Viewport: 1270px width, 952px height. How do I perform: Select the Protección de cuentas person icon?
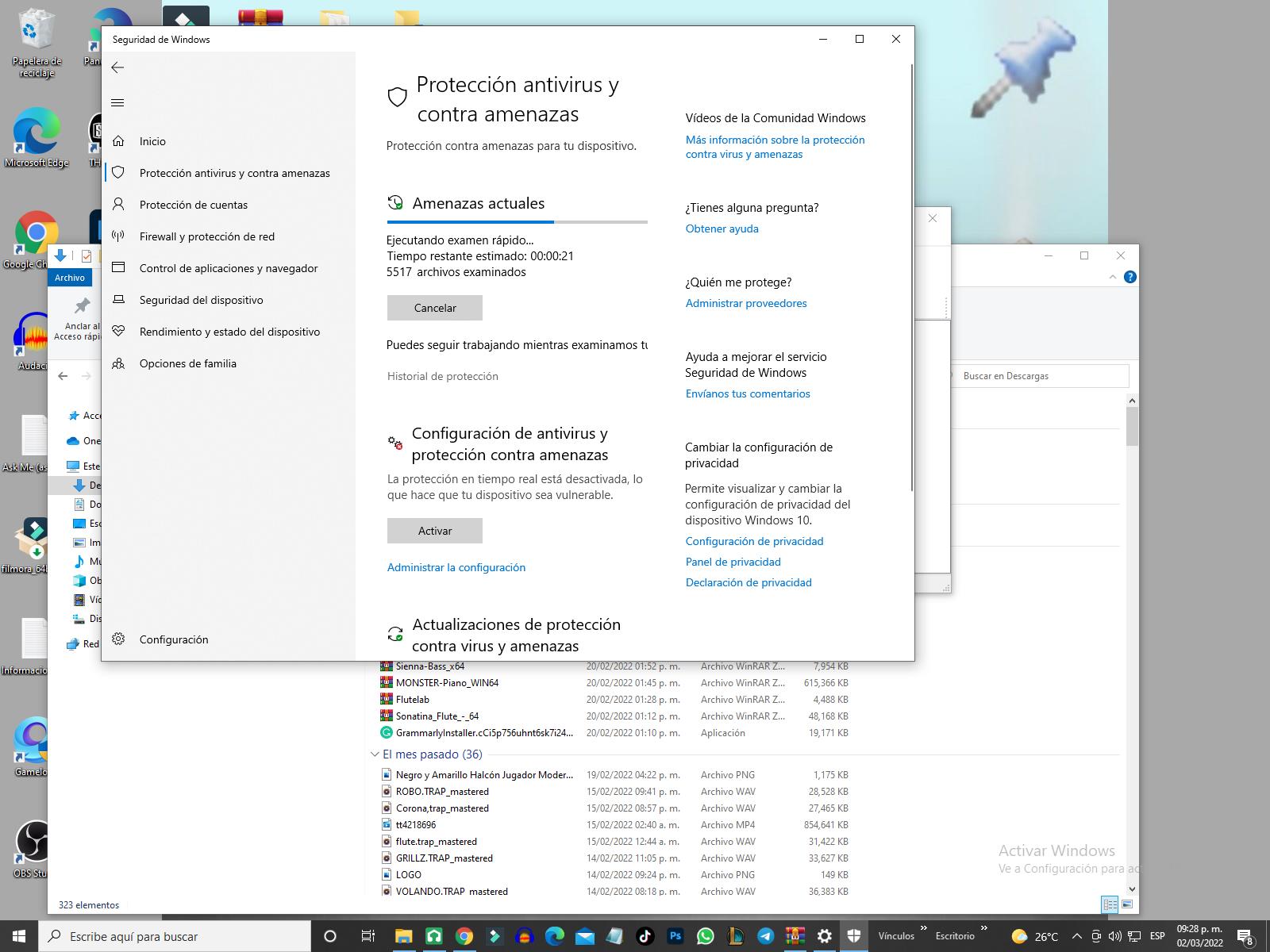pyautogui.click(x=118, y=205)
